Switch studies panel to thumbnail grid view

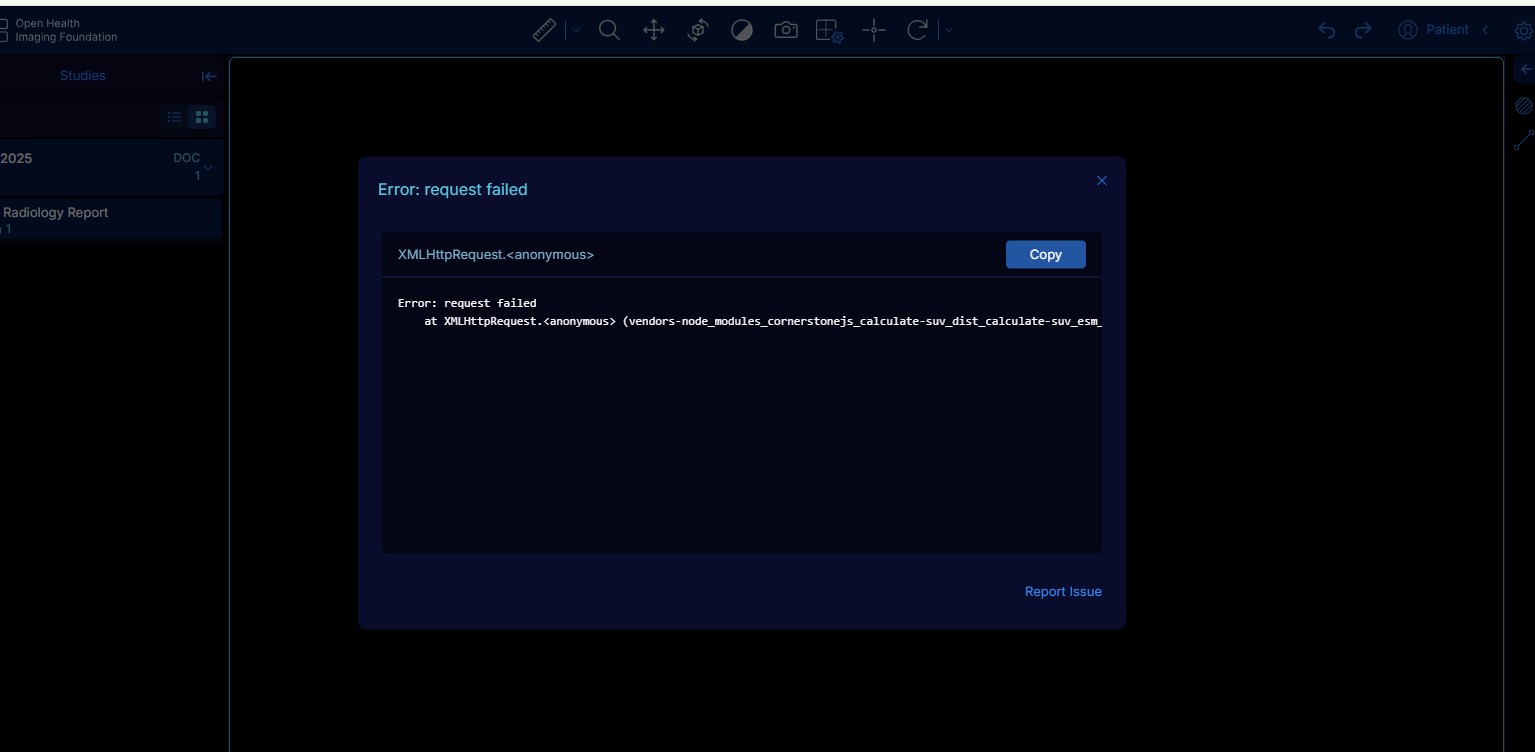[202, 117]
